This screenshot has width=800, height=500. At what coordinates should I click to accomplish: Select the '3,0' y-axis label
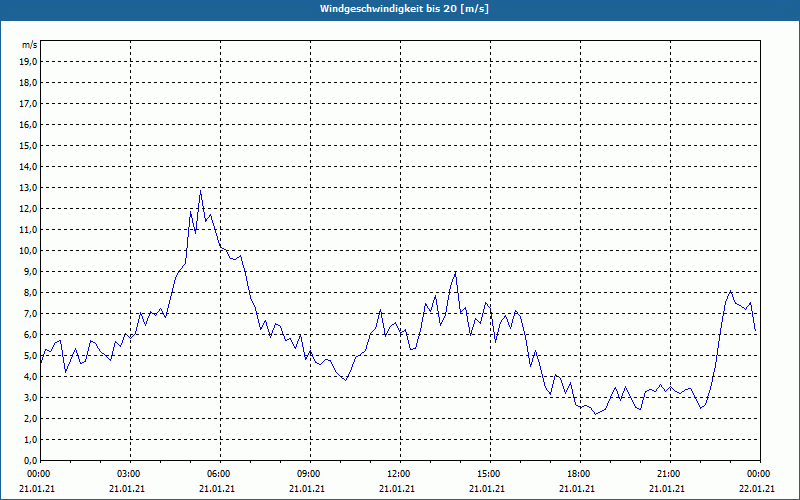30,397
